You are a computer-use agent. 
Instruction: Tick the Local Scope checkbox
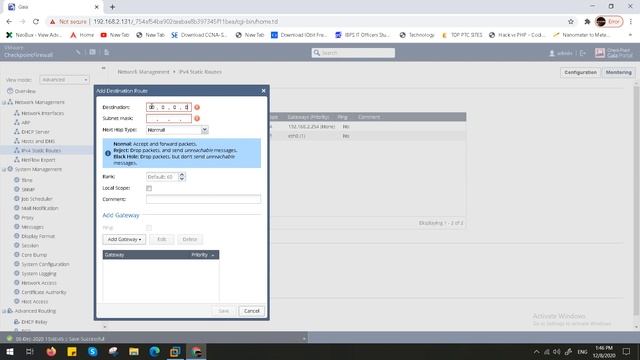point(149,188)
